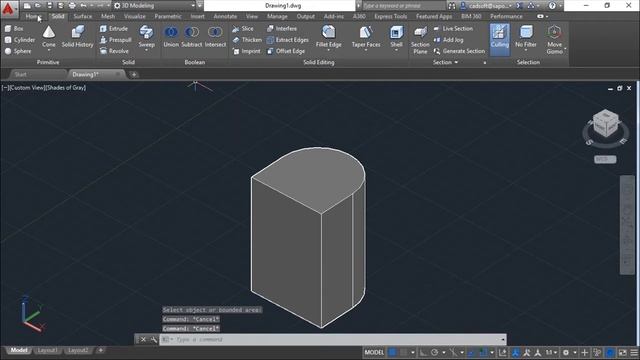
Task: Apply Boolean Intersect
Action: point(215,37)
